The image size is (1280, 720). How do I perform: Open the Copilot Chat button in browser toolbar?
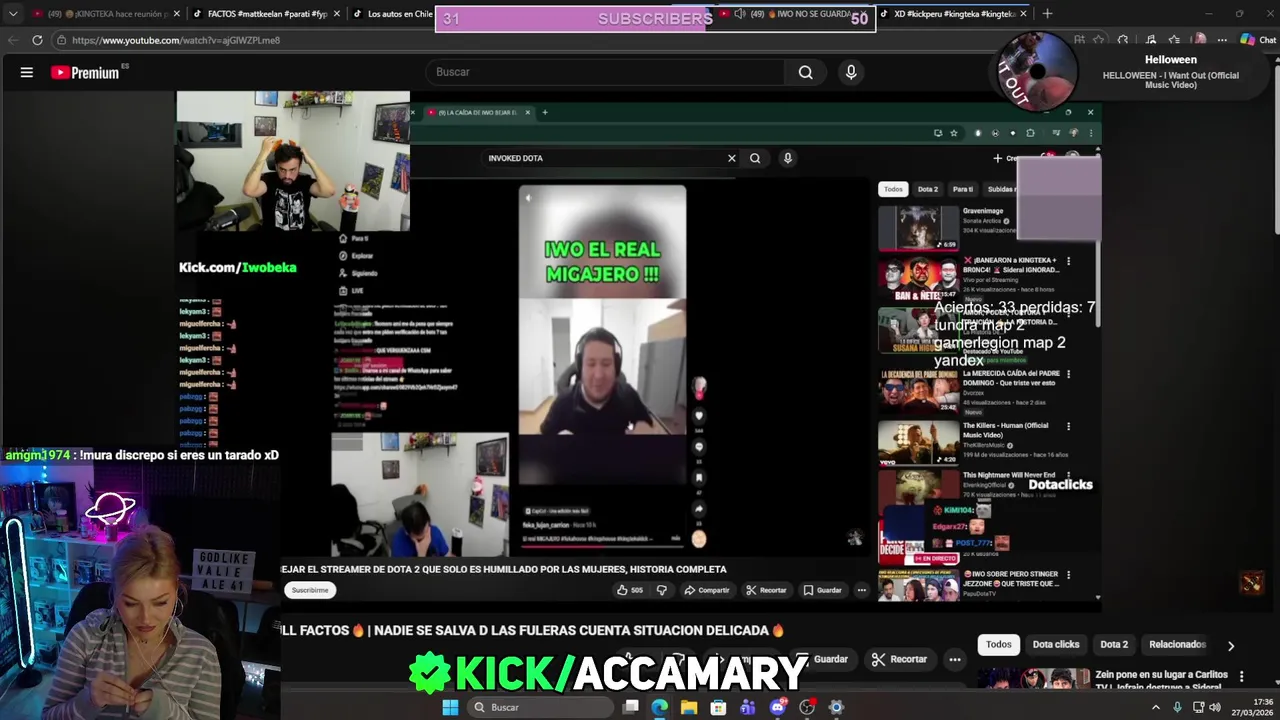point(1258,40)
